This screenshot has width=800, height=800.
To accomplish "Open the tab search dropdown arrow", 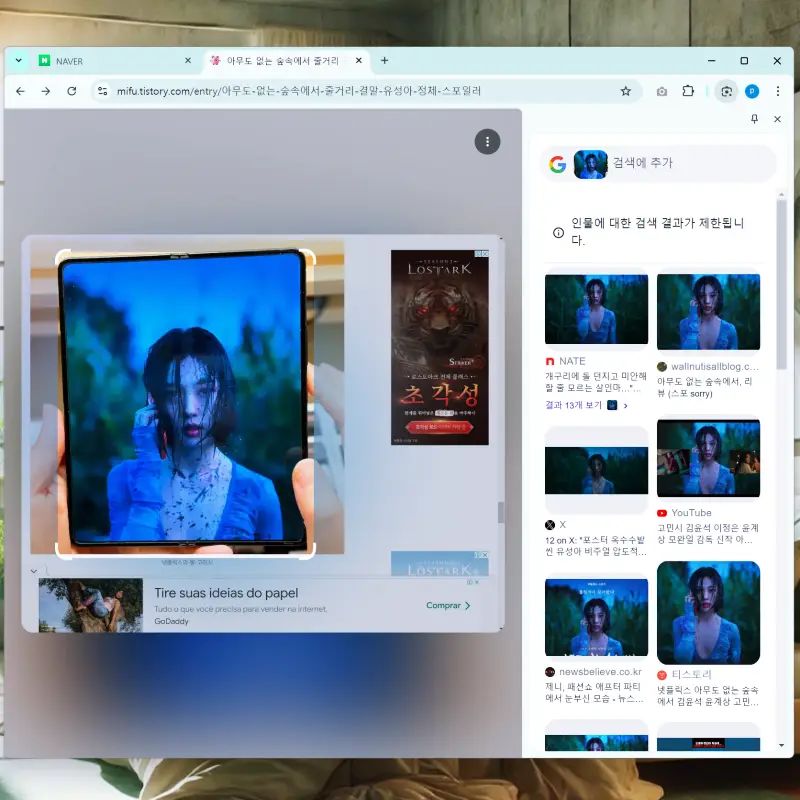I will pyautogui.click(x=18, y=60).
